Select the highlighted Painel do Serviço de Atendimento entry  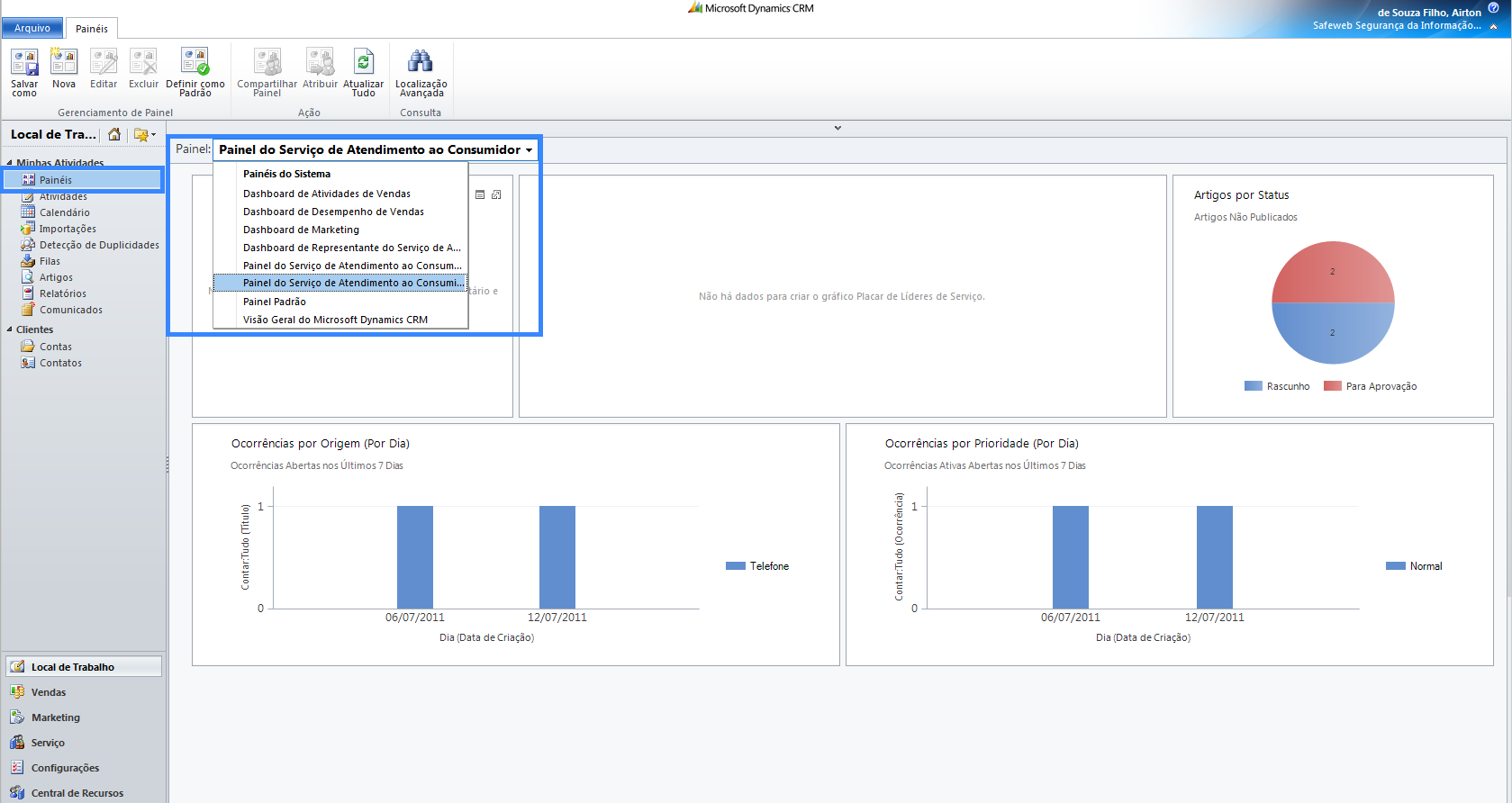click(x=340, y=283)
